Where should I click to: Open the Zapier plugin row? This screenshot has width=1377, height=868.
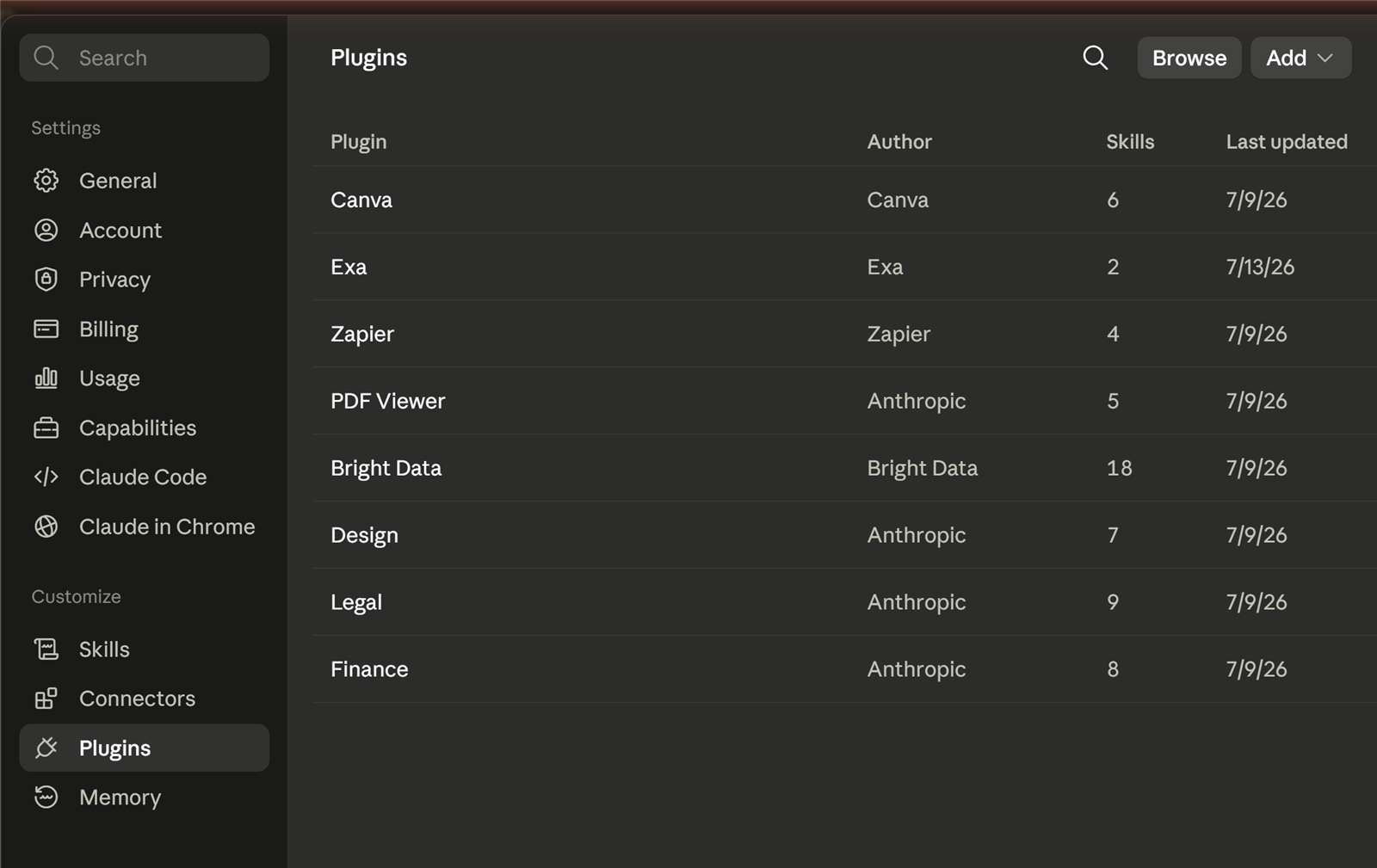(845, 334)
